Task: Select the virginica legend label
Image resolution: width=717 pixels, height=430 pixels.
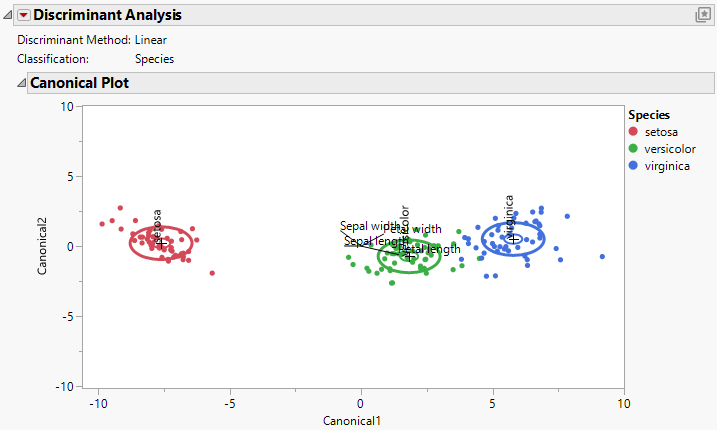Action: (x=667, y=166)
